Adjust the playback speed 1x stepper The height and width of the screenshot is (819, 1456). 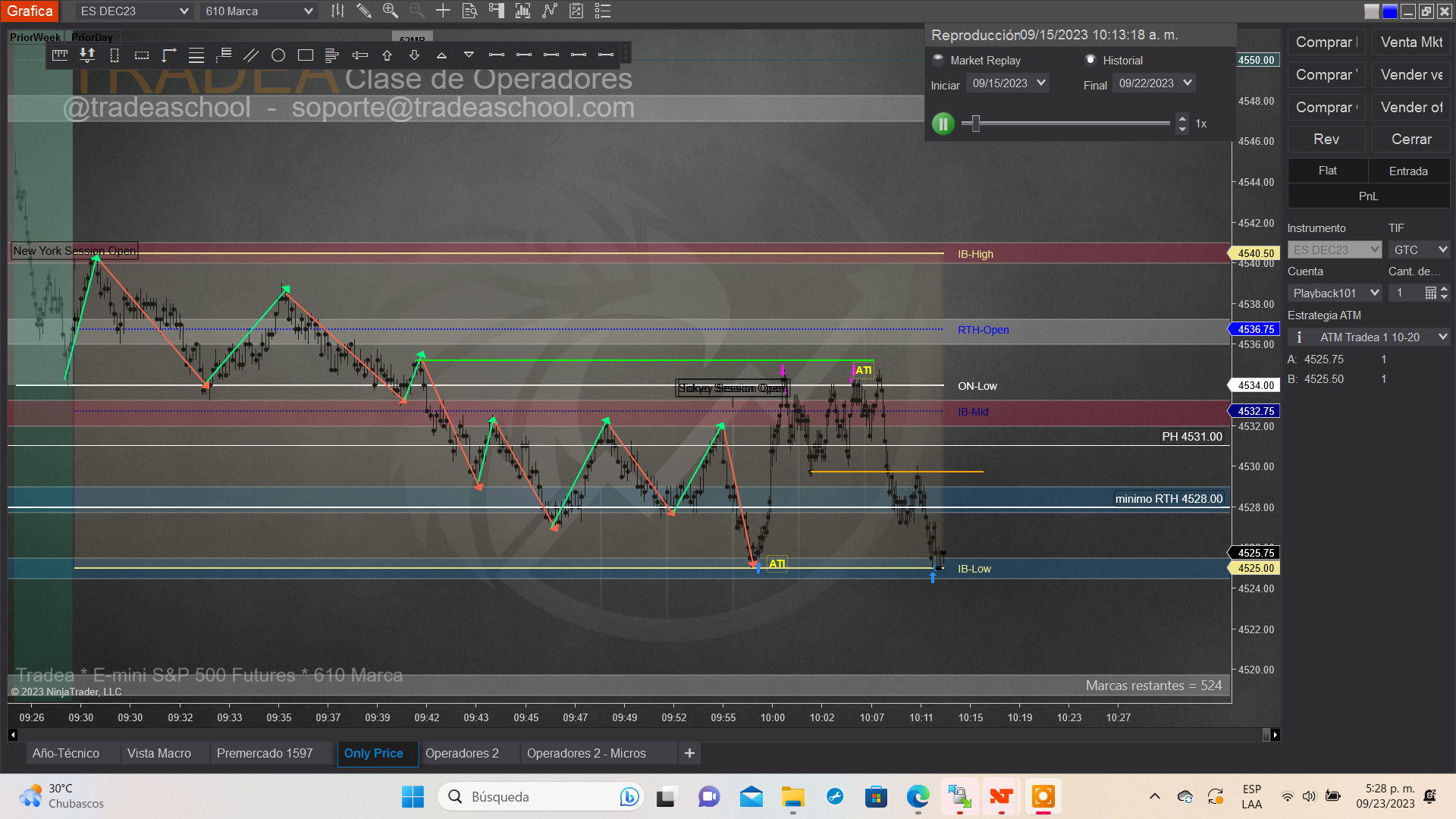[x=1182, y=124]
